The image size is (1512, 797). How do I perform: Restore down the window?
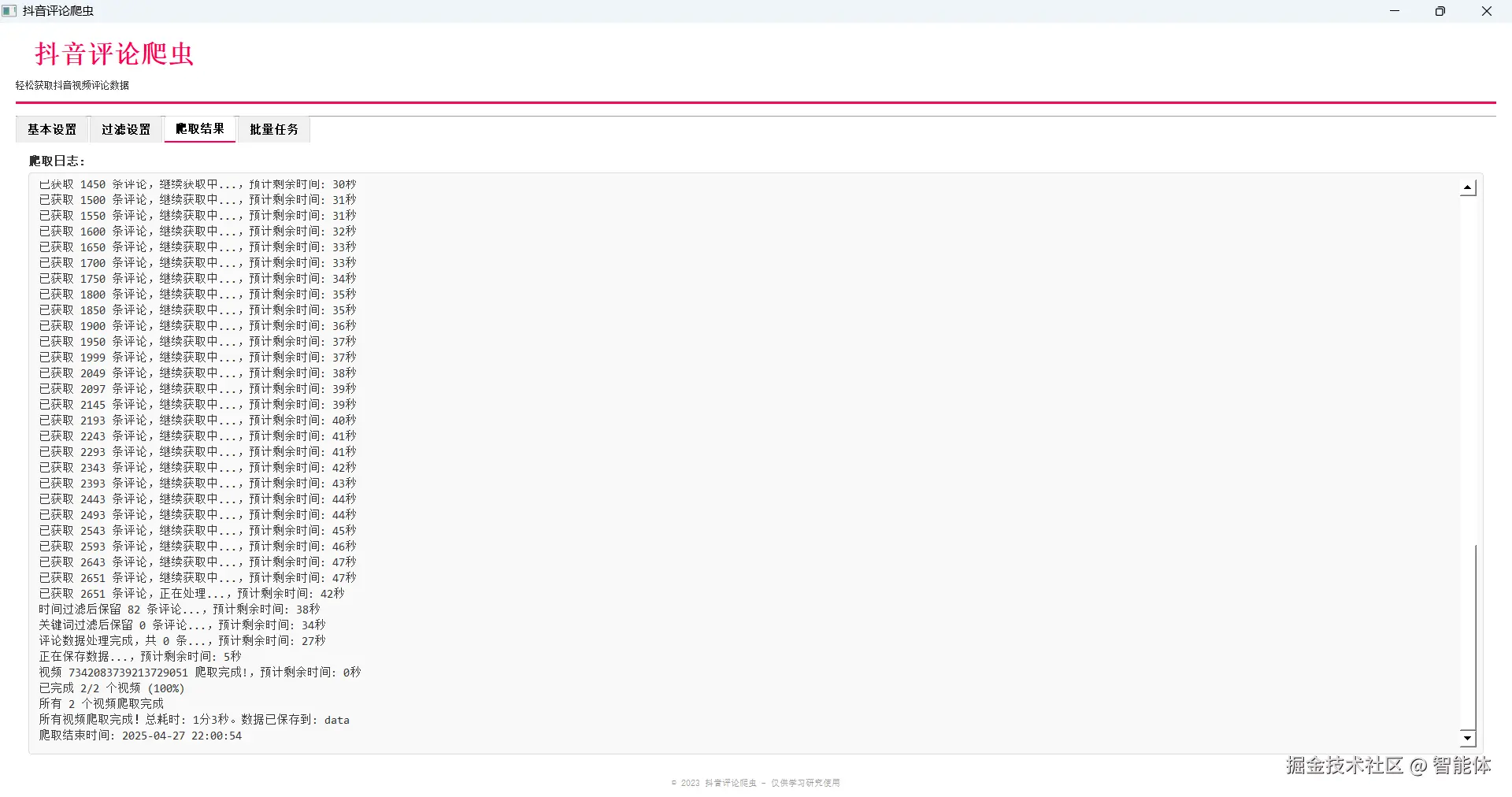[x=1440, y=11]
